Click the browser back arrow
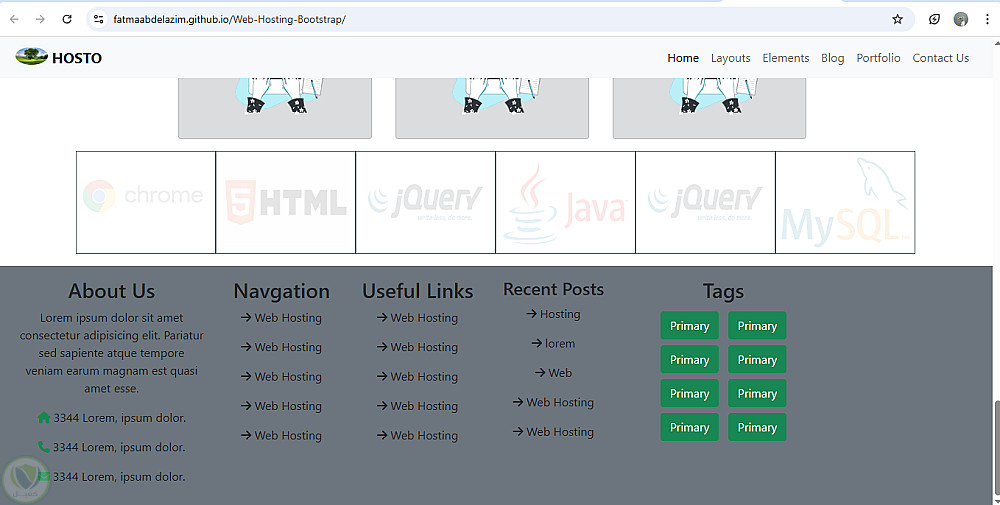This screenshot has height=505, width=1000. click(14, 19)
